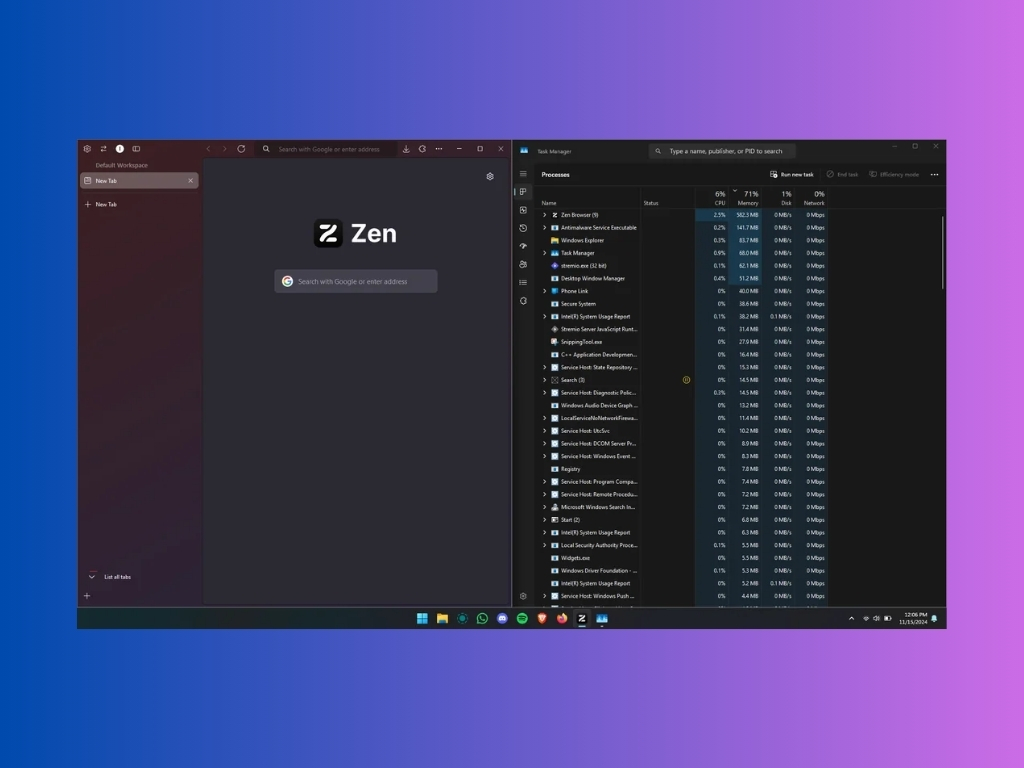
Task: Show hidden icons chevron in system tray
Action: click(851, 618)
